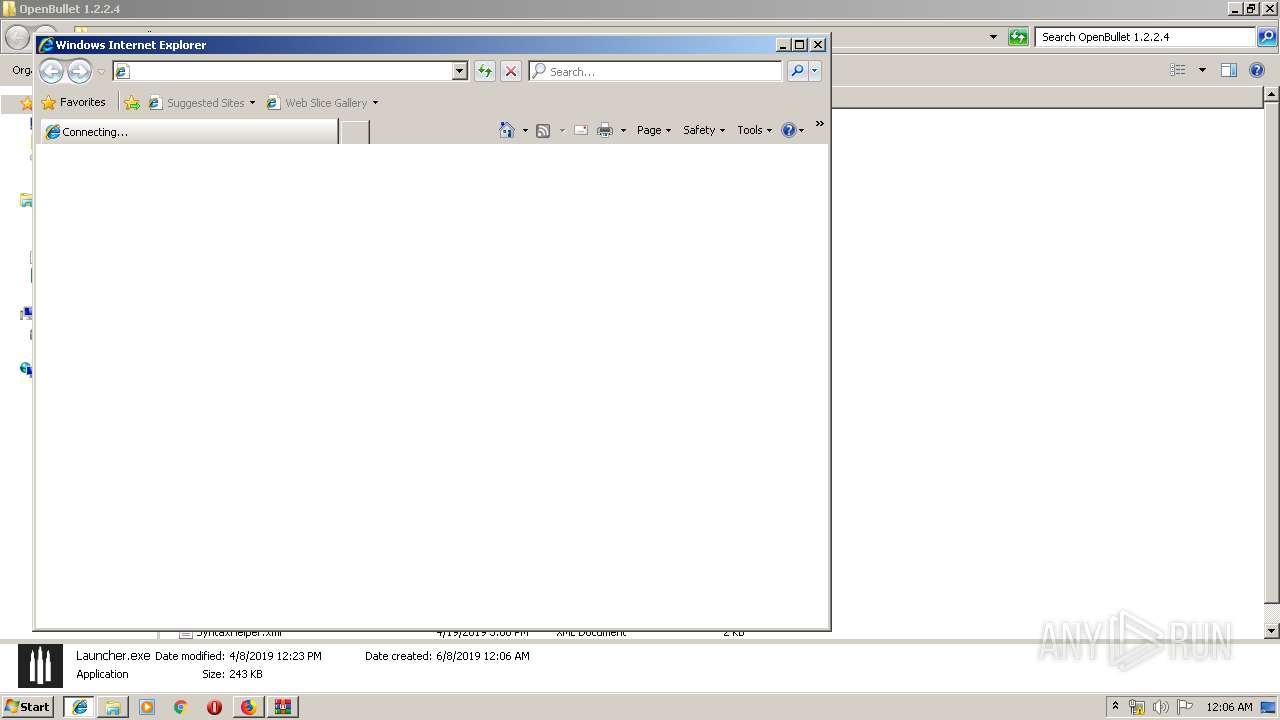Open WinRAR from the taskbar
The height and width of the screenshot is (720, 1280).
pyautogui.click(x=282, y=706)
